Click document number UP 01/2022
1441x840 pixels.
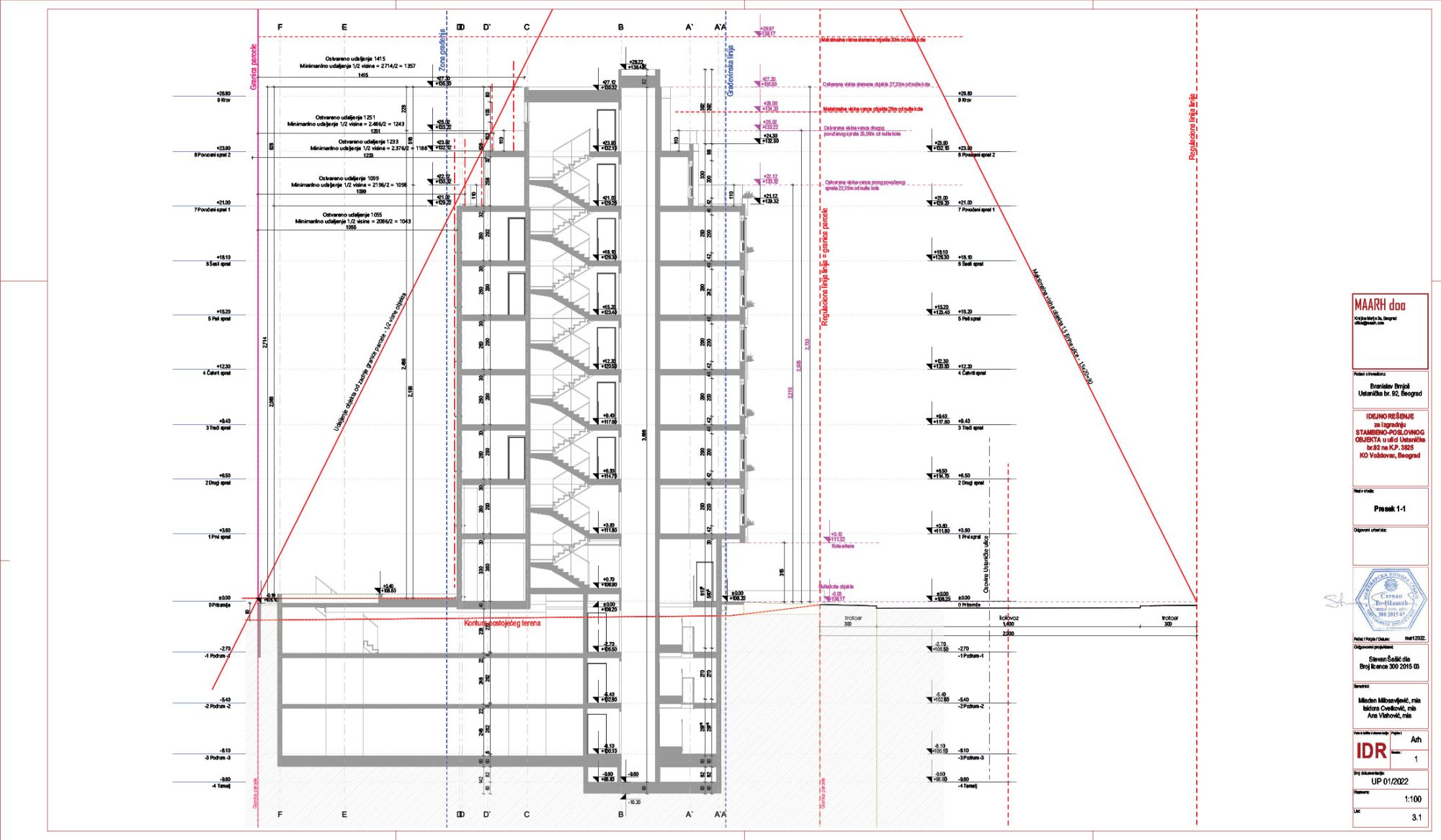pos(1389,781)
